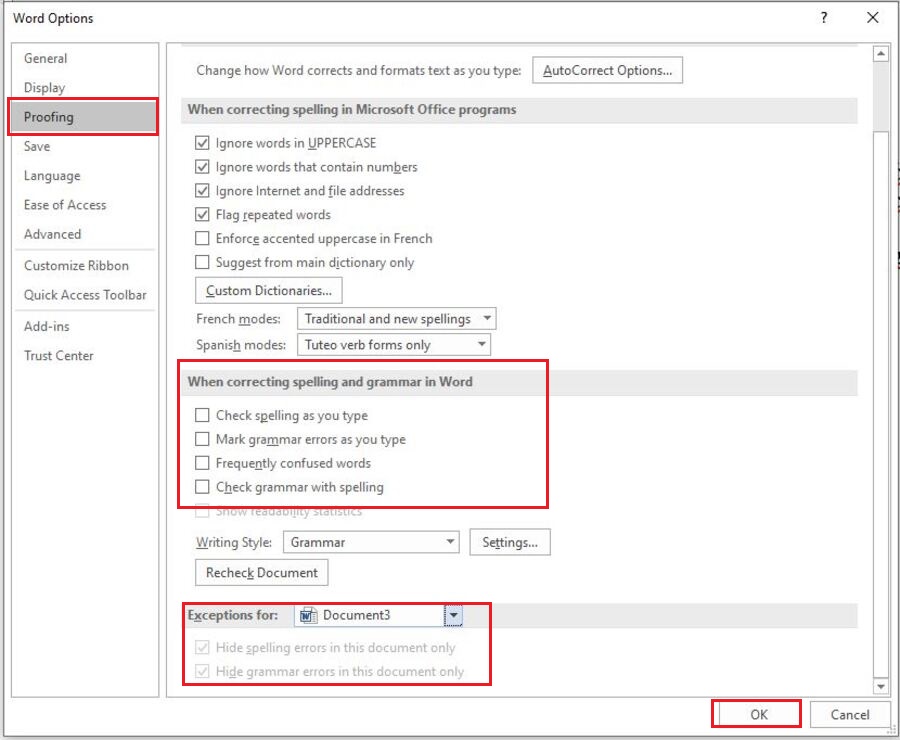Click the Cancel button
Screen dimensions: 900x740
(850, 715)
